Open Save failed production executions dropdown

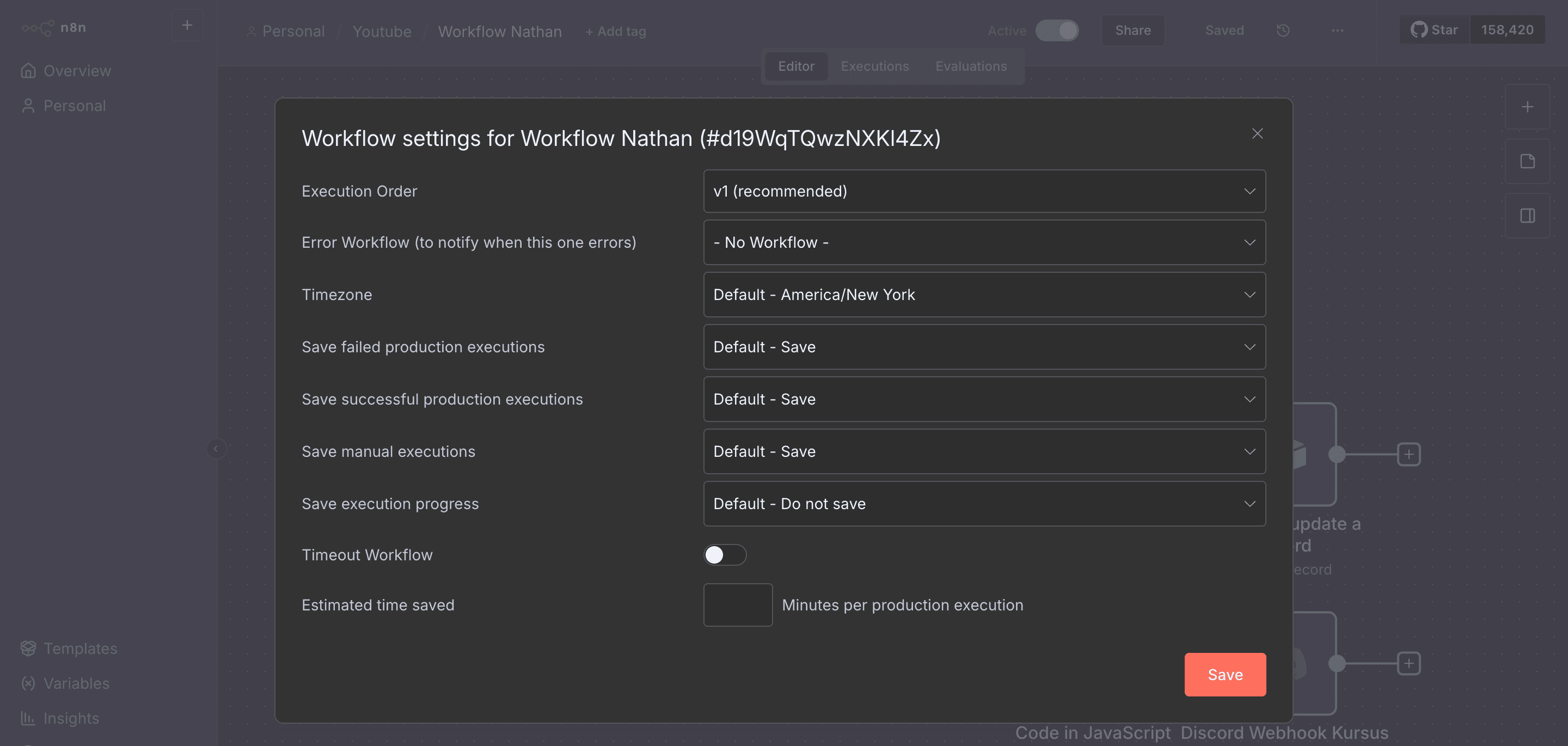click(984, 347)
